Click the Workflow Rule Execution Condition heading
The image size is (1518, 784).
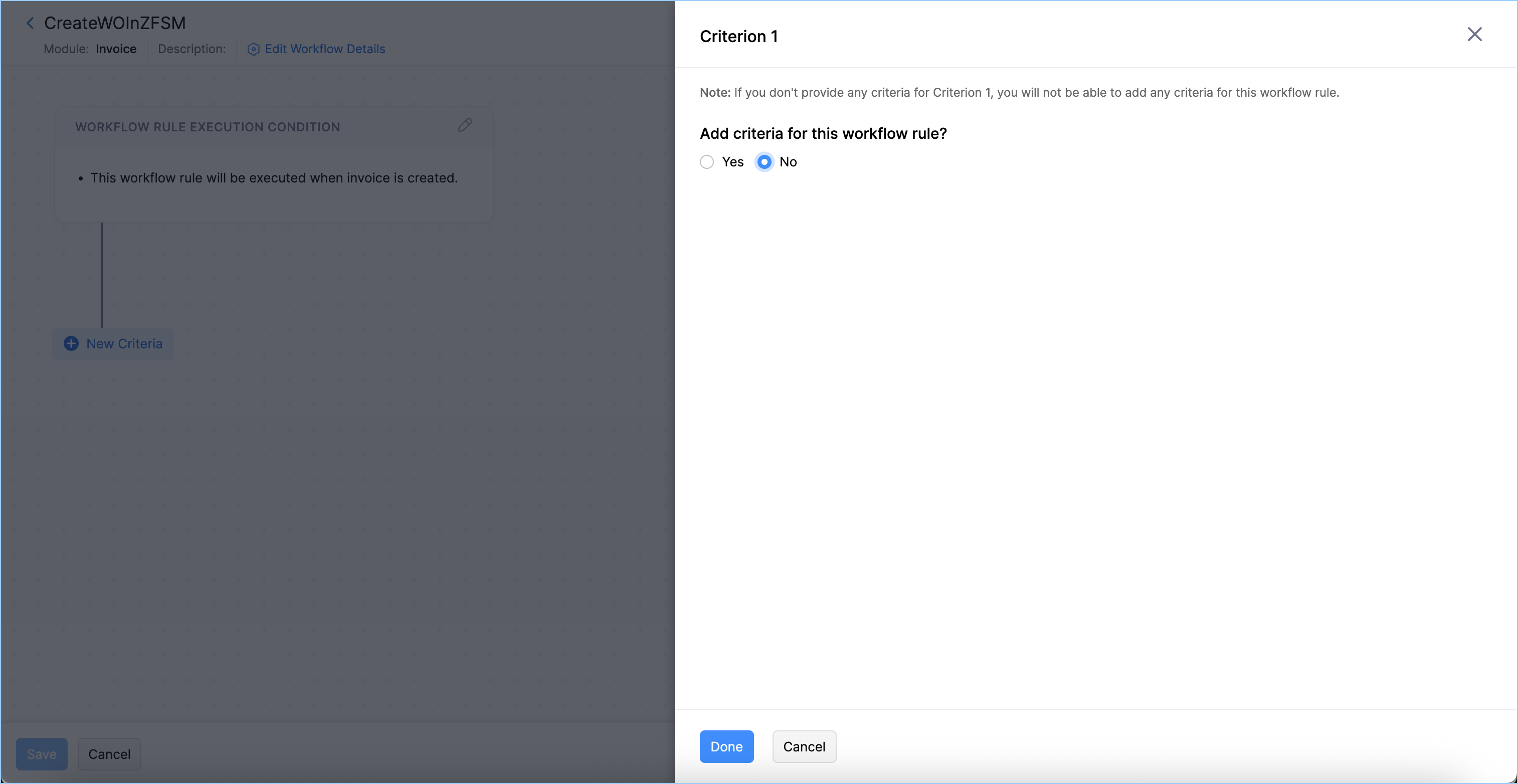pyautogui.click(x=208, y=127)
